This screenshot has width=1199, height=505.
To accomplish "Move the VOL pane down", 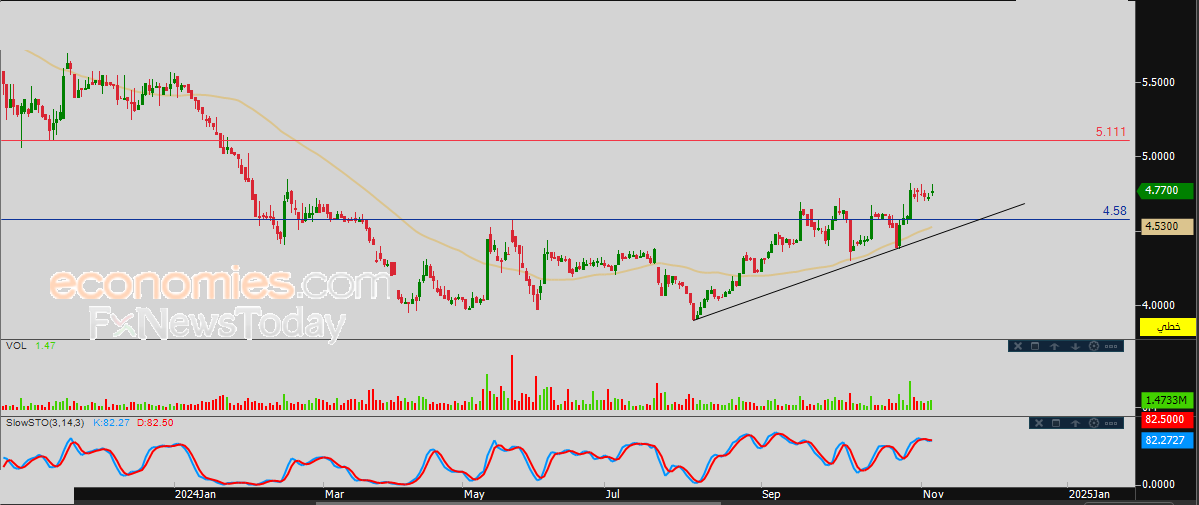I will point(1075,347).
